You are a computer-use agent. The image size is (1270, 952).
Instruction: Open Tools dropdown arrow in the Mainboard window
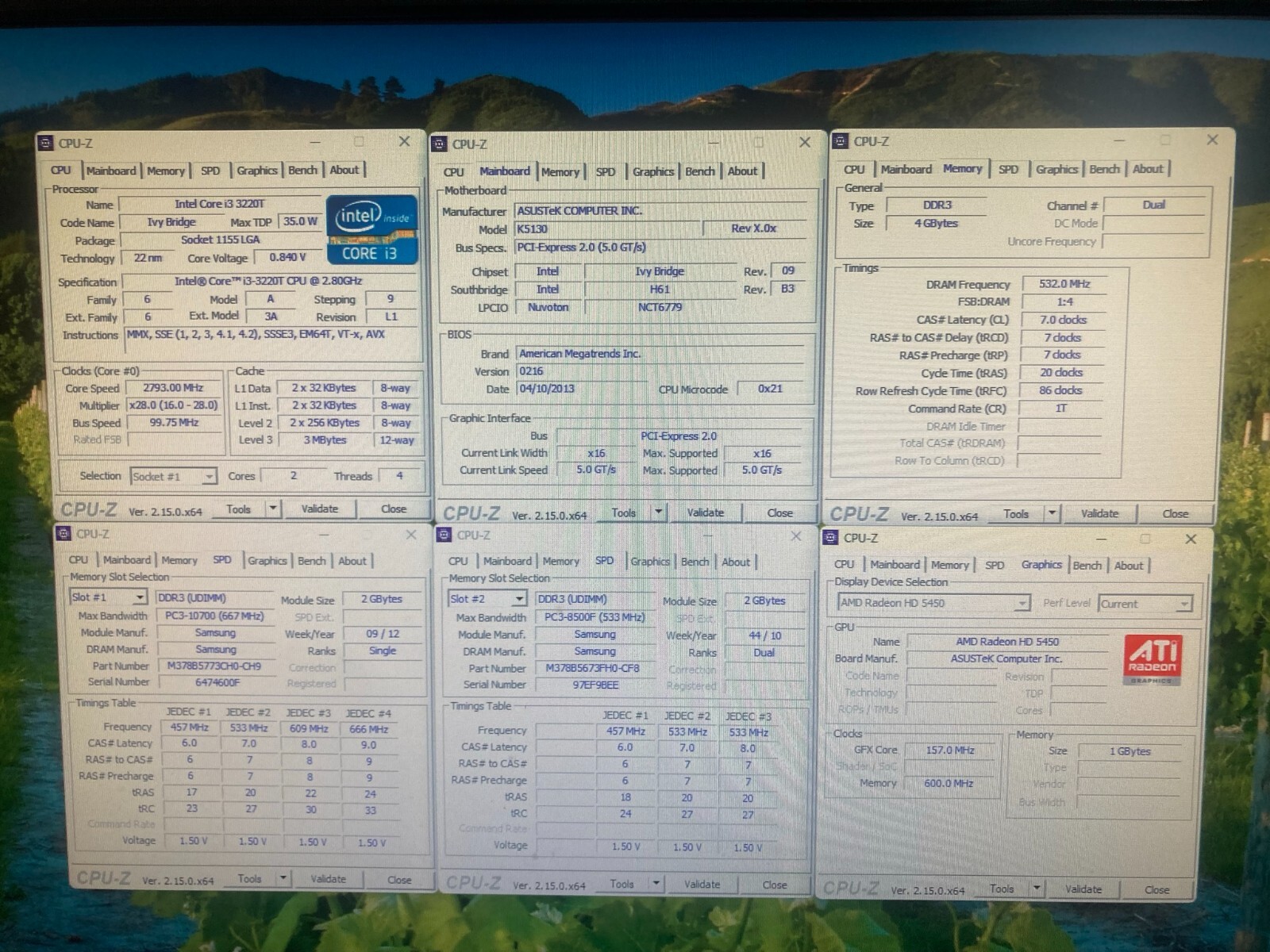click(658, 512)
